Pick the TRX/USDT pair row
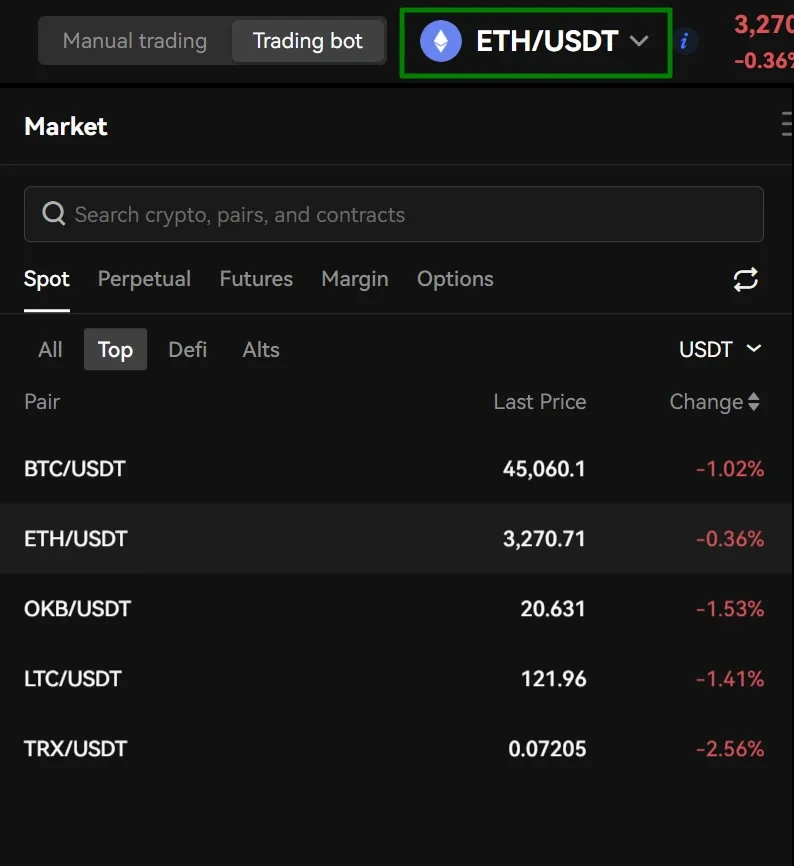 pos(397,749)
